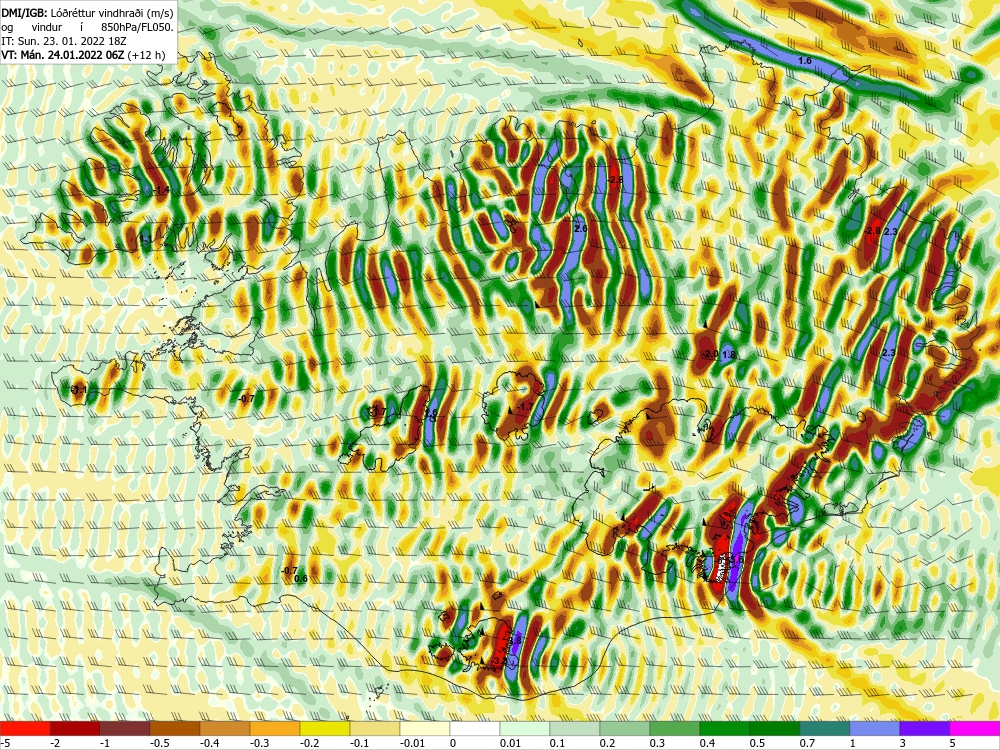This screenshot has width=1000, height=750.
Task: Pick the pale khaki legend swatch above -0.1
Action: pos(375,728)
